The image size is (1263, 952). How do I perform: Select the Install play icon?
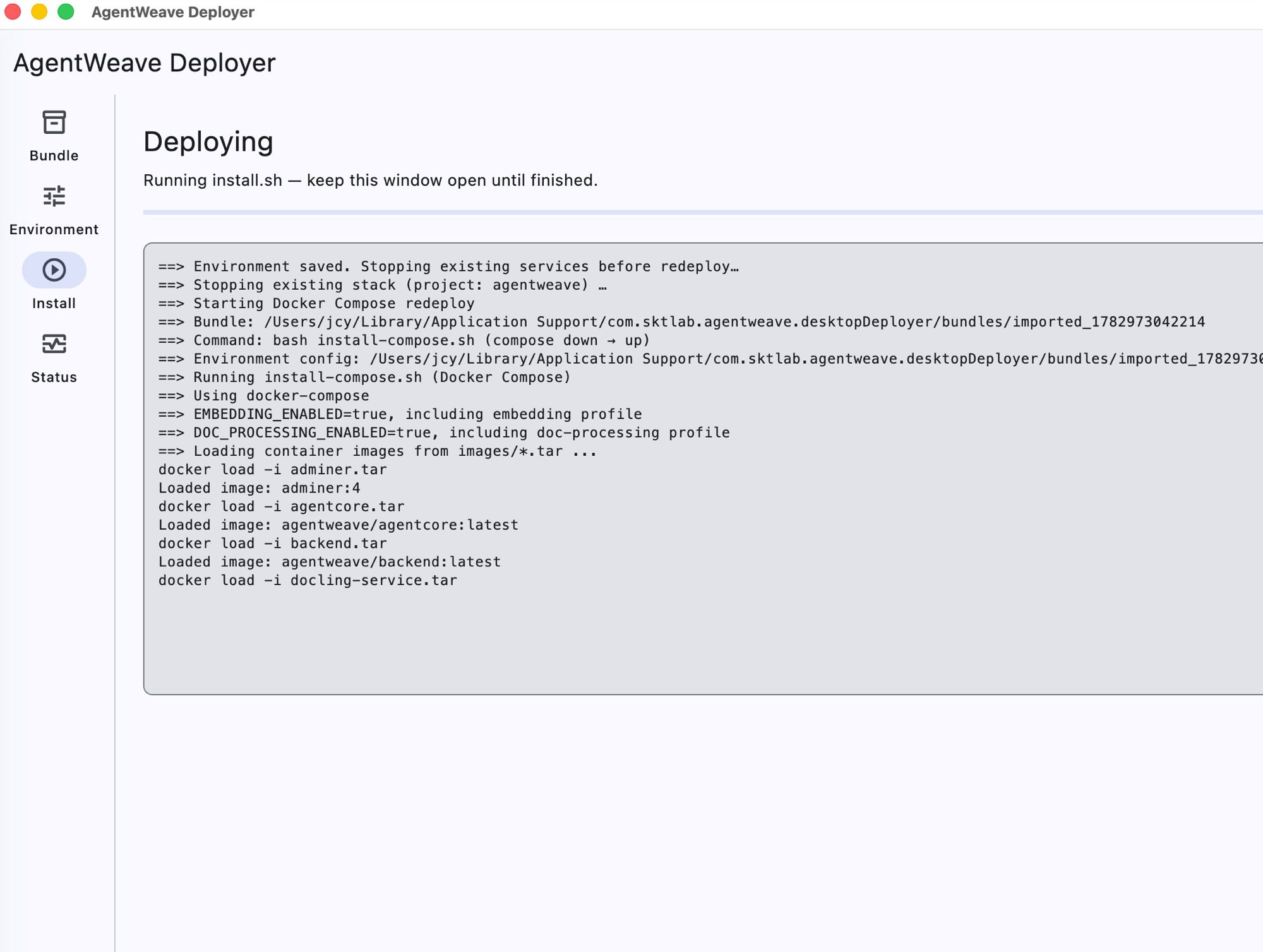coord(54,270)
